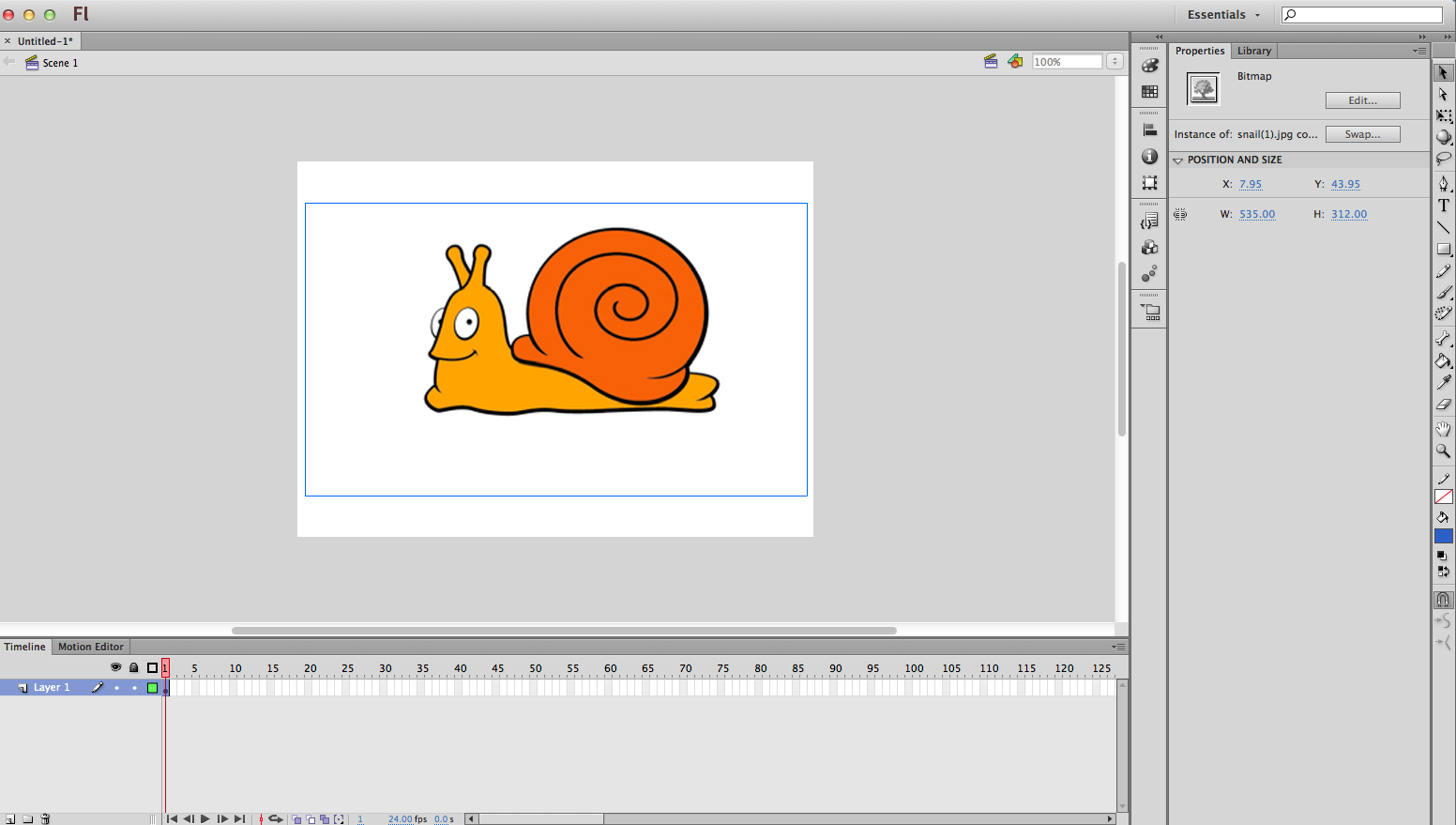Select the Zoom tool
The height and width of the screenshot is (825, 1456).
pos(1444,451)
